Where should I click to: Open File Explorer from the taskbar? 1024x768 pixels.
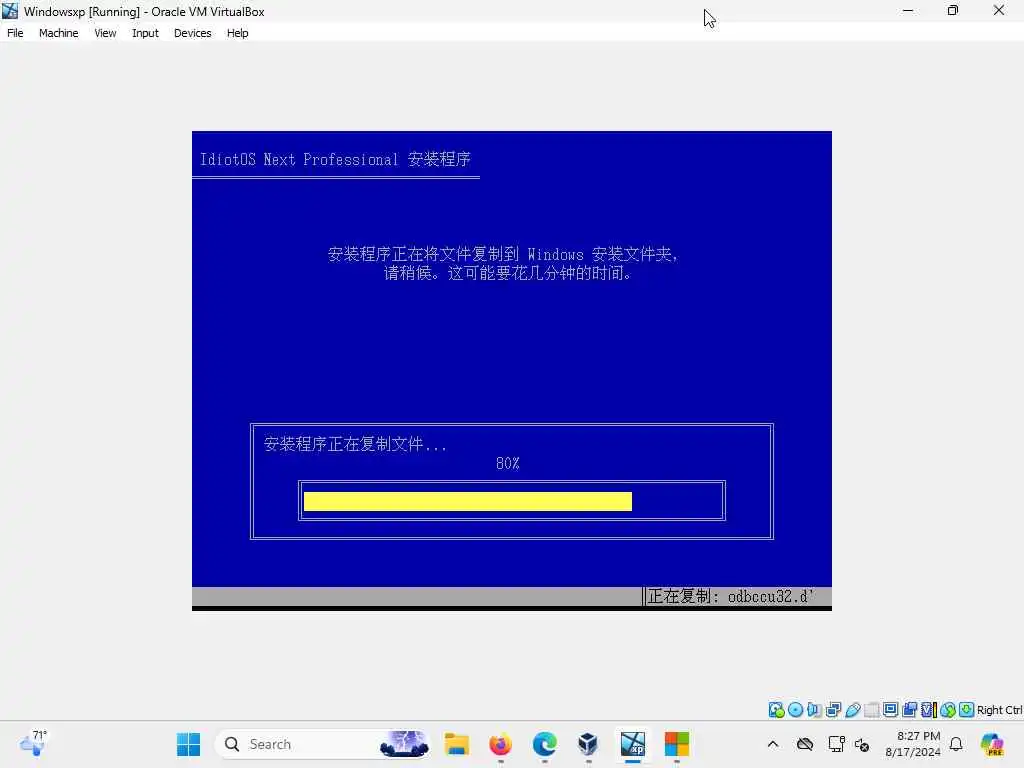click(456, 744)
